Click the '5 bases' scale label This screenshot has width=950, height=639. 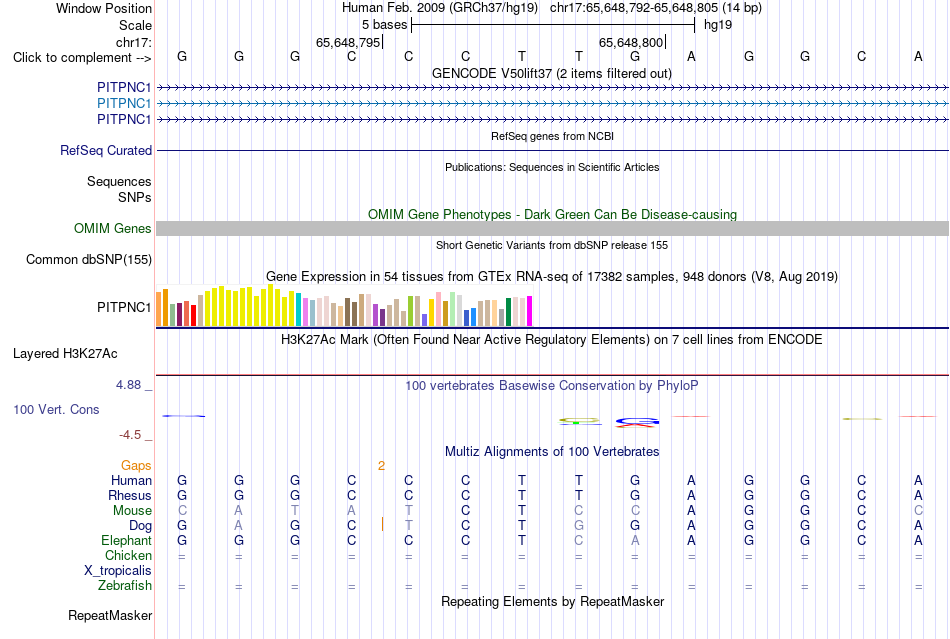tap(384, 25)
